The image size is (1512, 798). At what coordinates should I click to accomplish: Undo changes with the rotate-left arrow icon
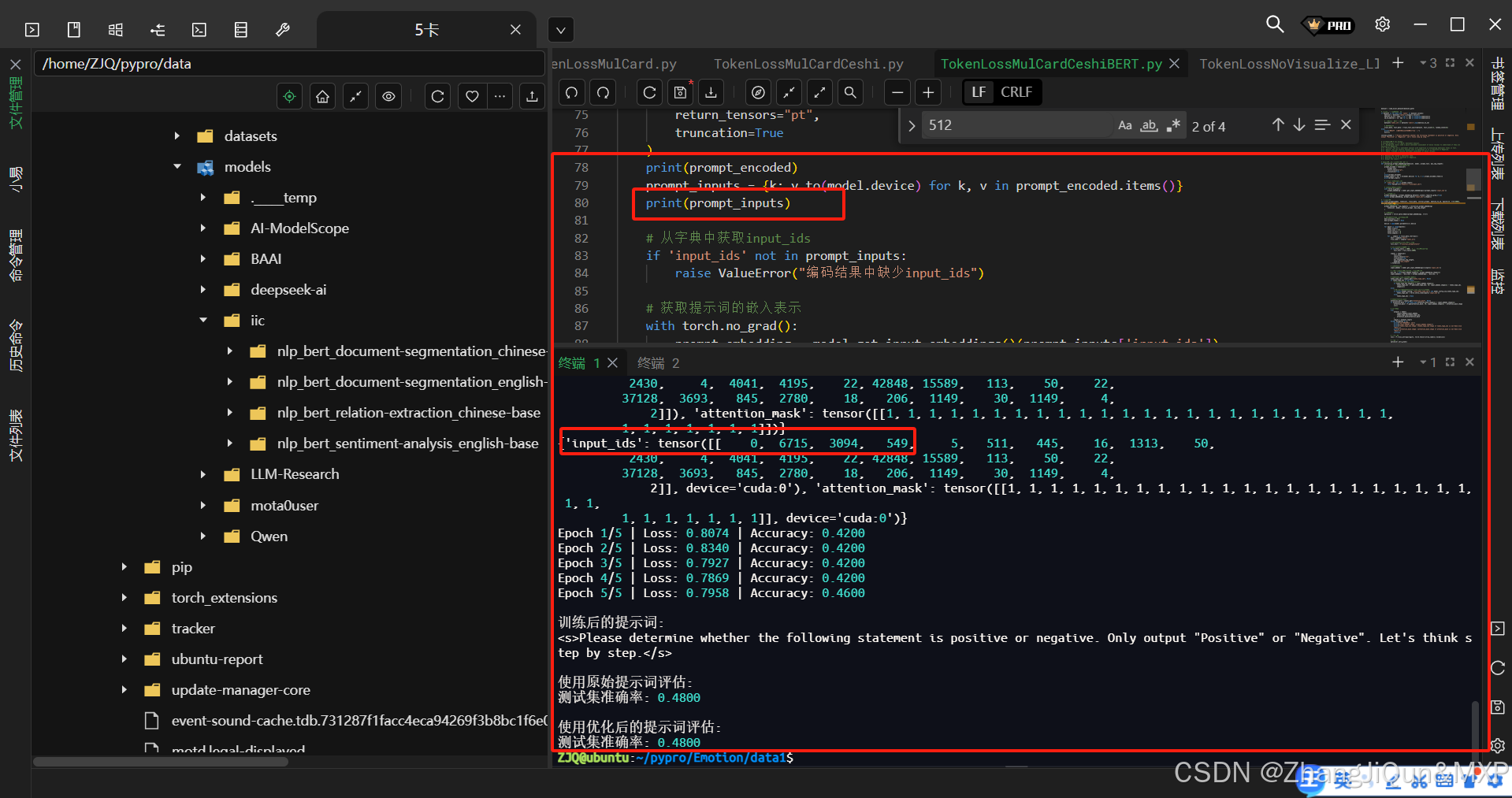[x=570, y=92]
